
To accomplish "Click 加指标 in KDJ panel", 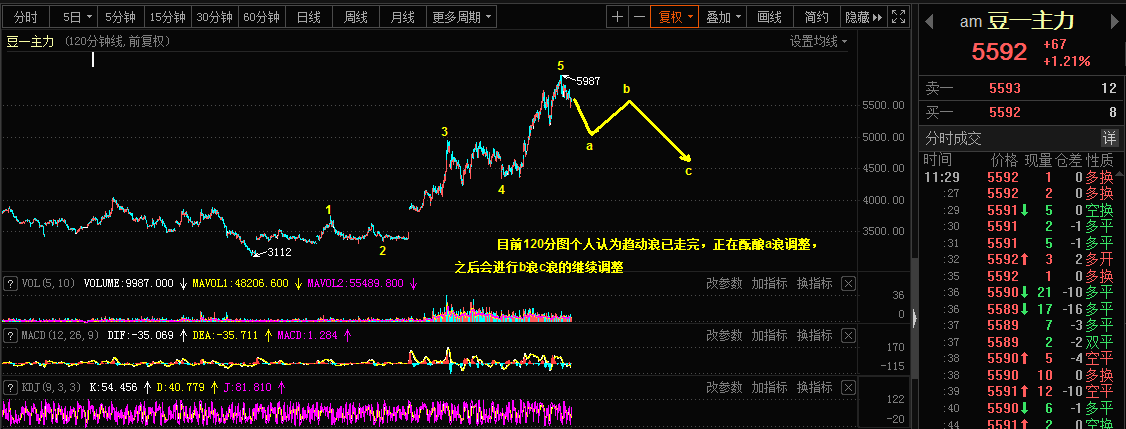I will [x=769, y=387].
